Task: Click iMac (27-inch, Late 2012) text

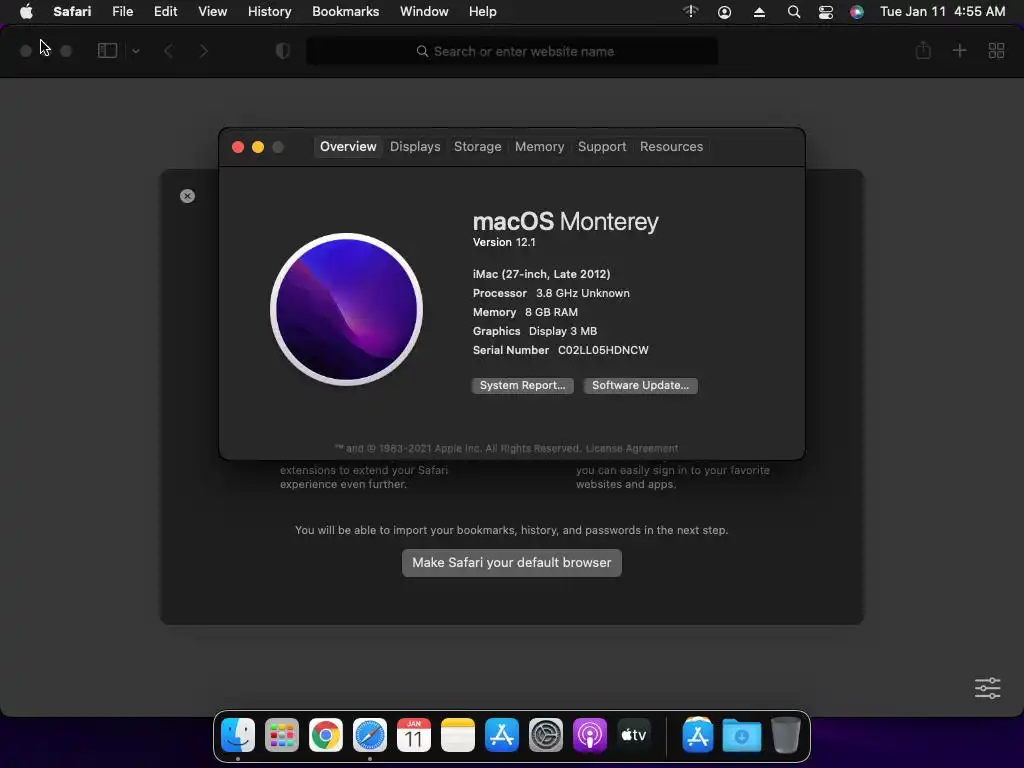Action: click(541, 274)
